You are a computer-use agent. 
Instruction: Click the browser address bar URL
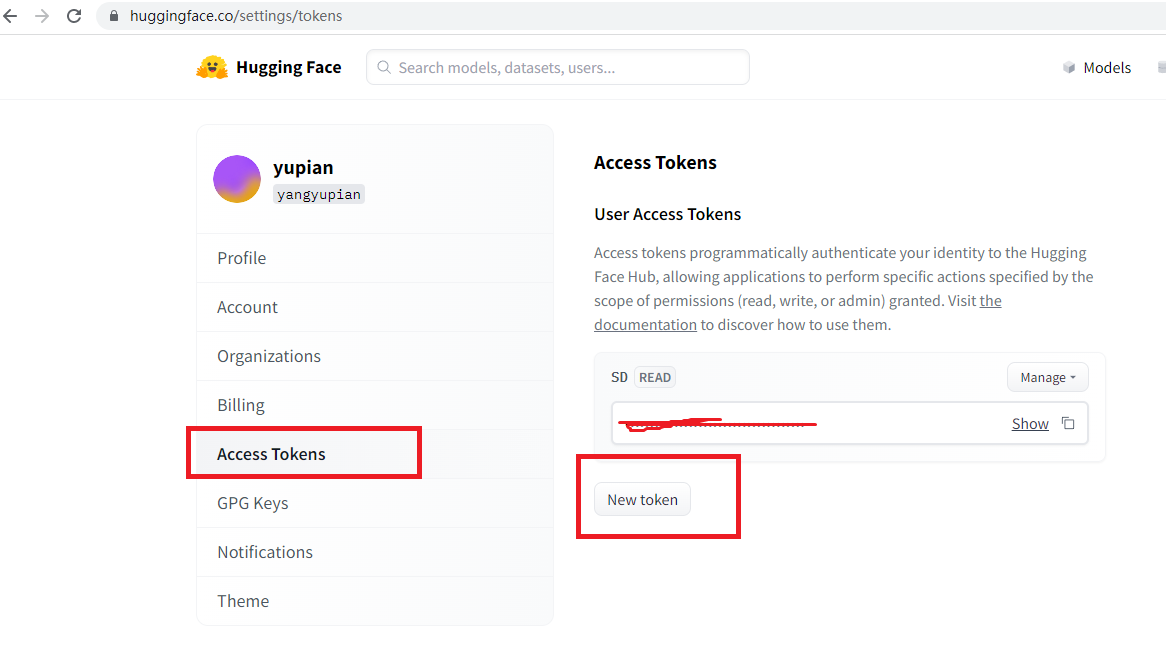236,16
